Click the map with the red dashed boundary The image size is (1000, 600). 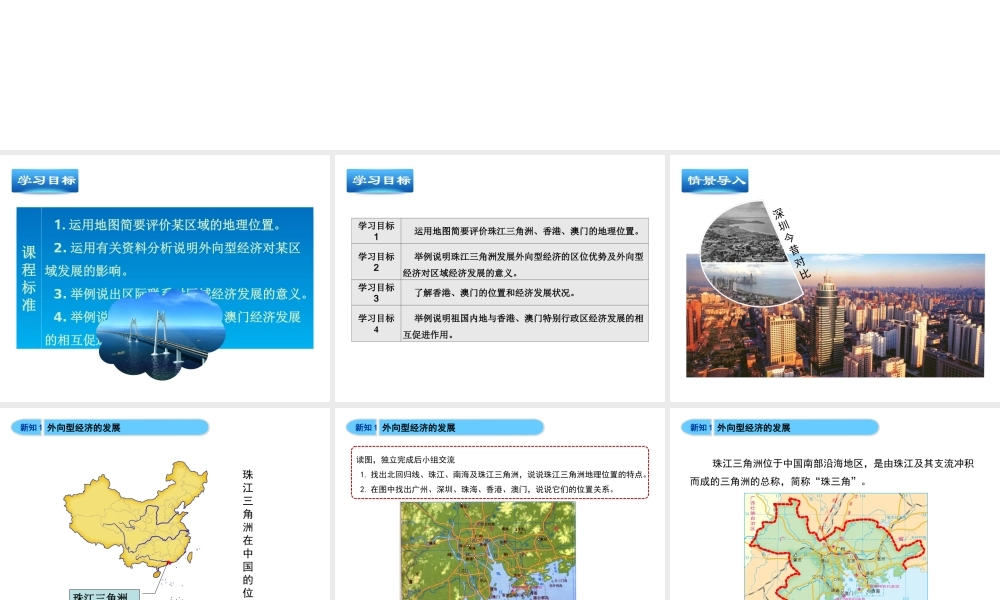(x=835, y=546)
